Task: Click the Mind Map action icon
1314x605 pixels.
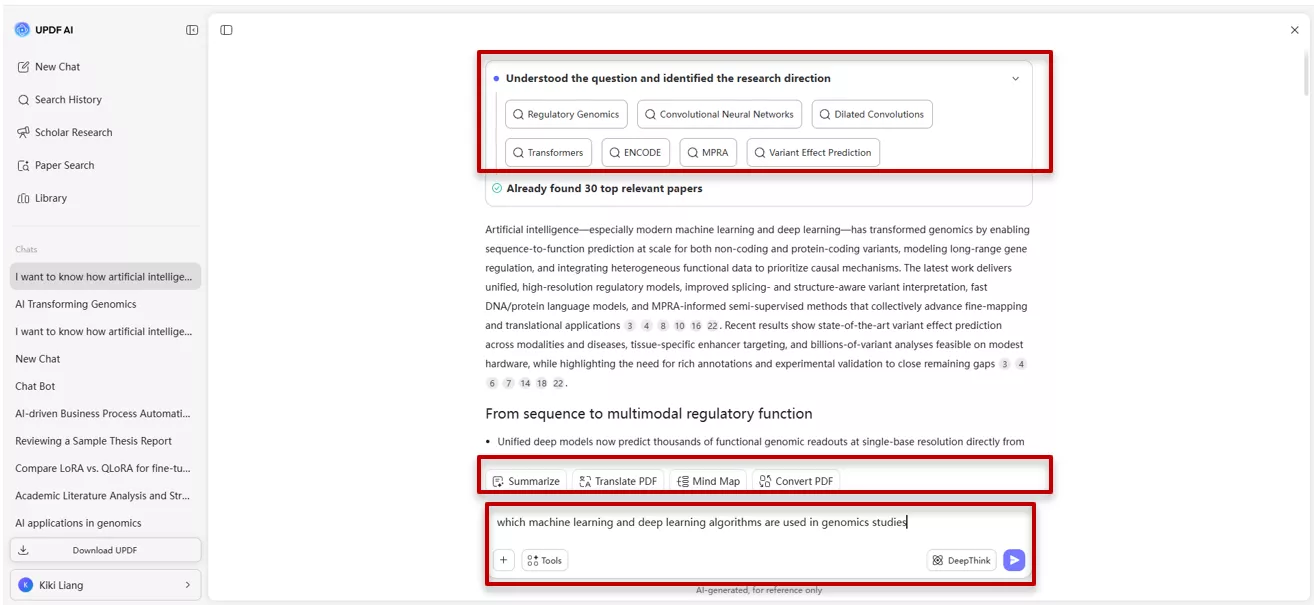Action: point(708,480)
